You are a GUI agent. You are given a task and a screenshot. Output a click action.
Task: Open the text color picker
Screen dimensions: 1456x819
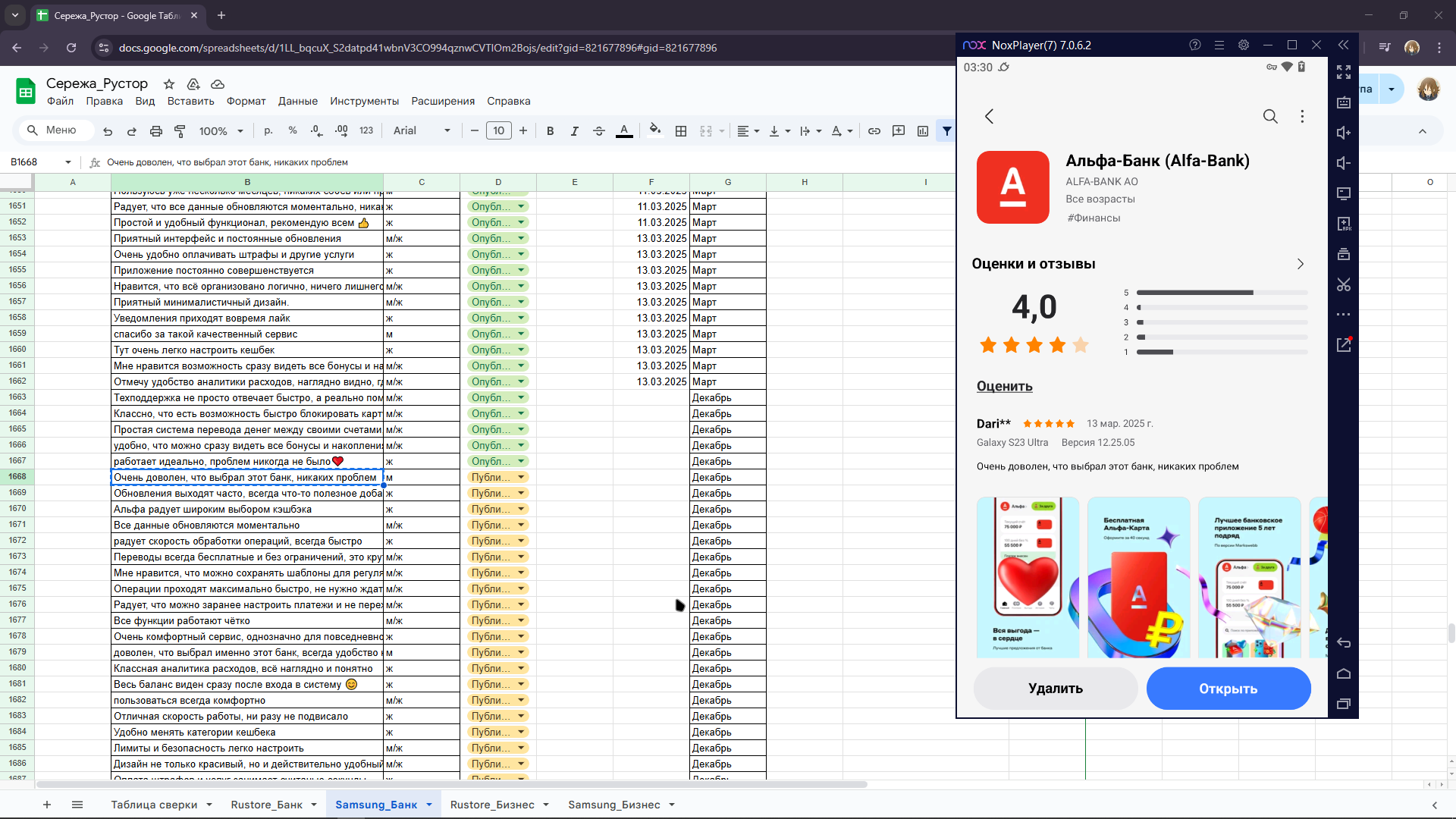624,130
